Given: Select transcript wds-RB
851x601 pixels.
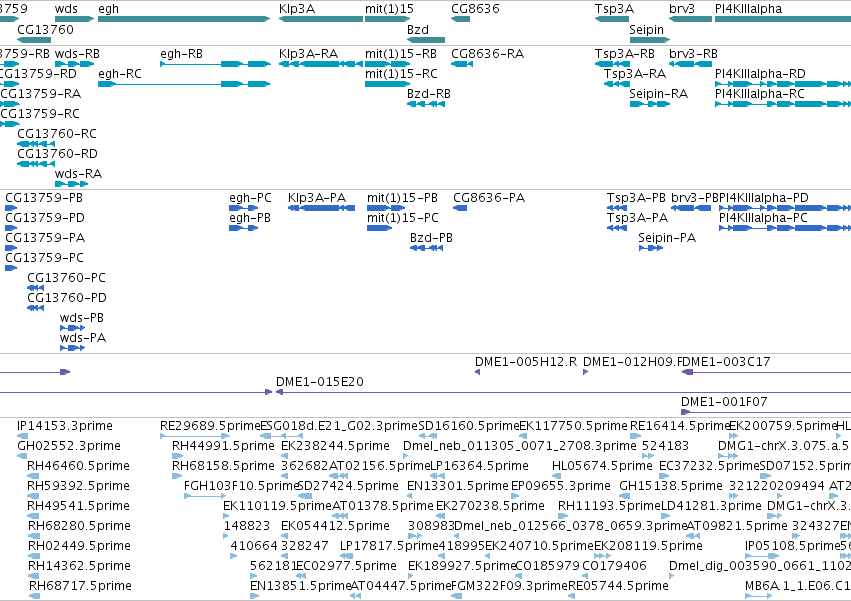Looking at the screenshot, I should [77, 54].
